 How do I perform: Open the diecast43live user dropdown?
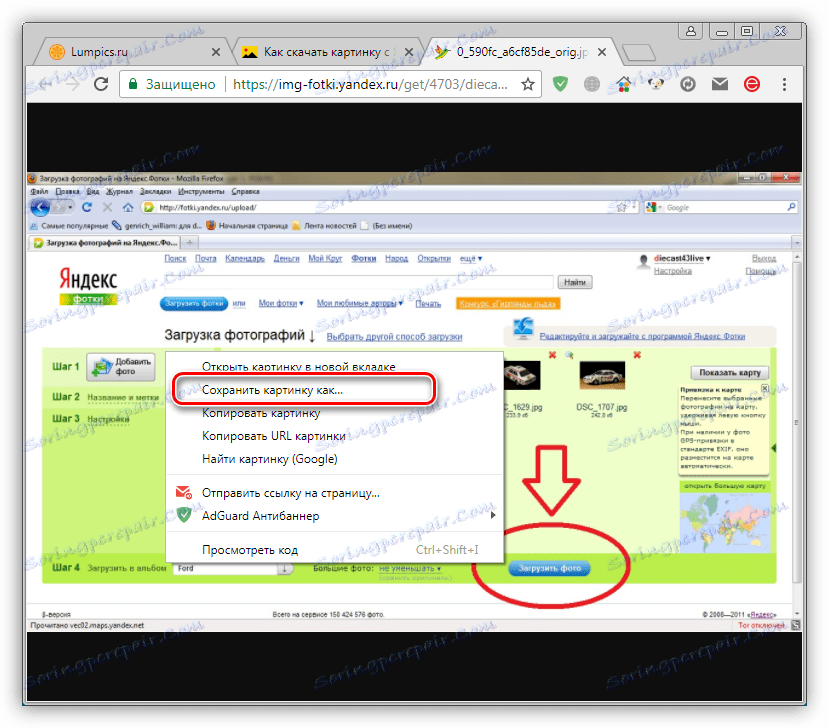point(682,259)
